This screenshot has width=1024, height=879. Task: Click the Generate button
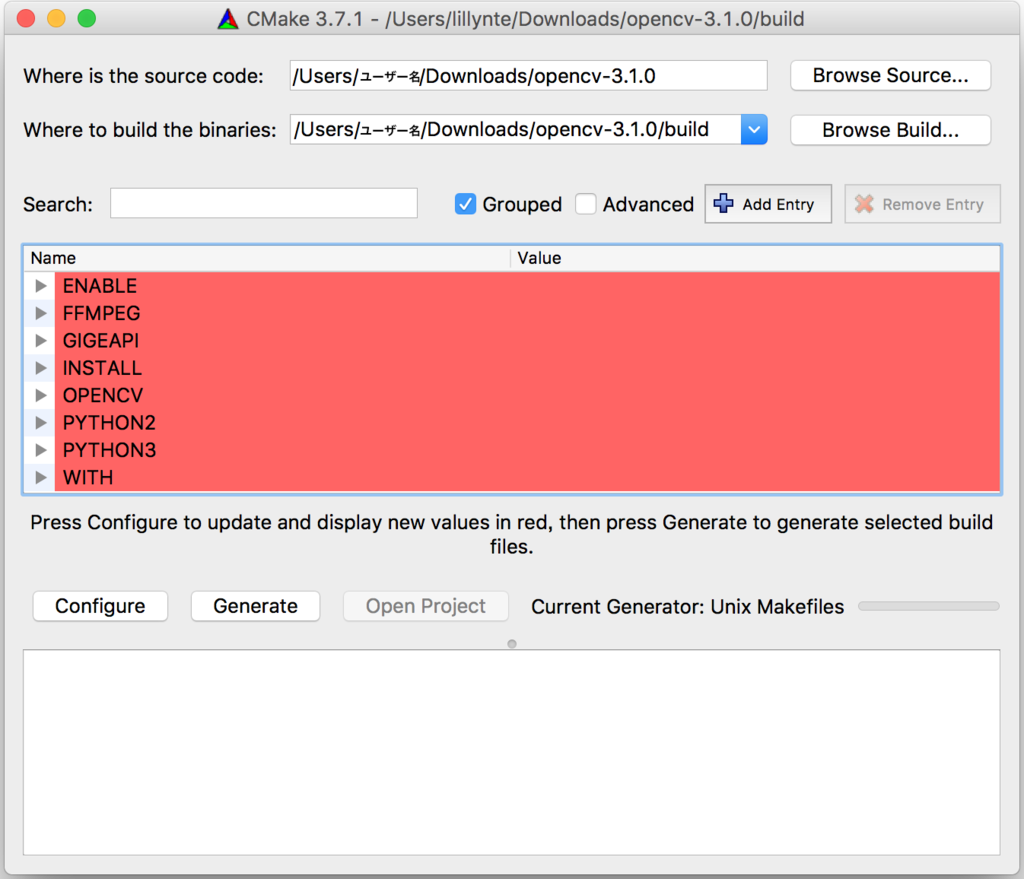click(255, 607)
